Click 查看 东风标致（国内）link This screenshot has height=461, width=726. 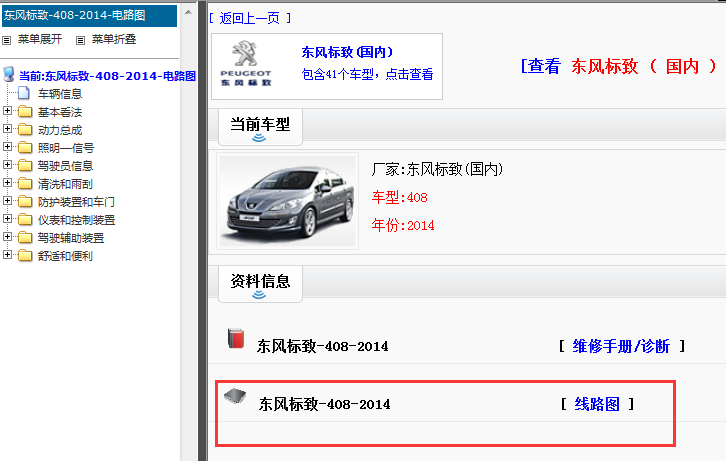tap(619, 66)
